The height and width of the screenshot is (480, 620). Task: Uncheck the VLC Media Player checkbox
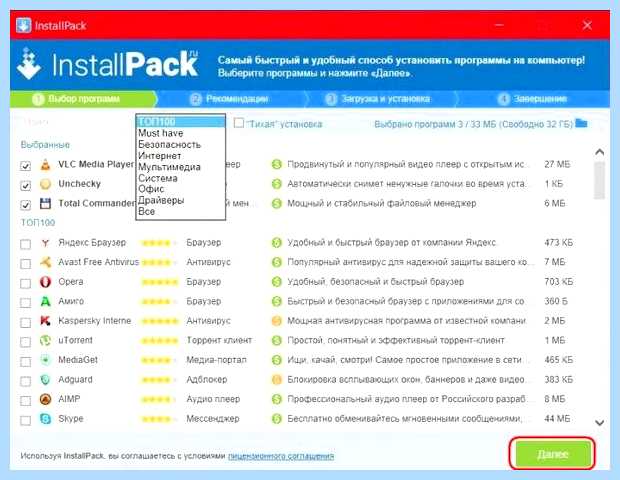tap(25, 166)
